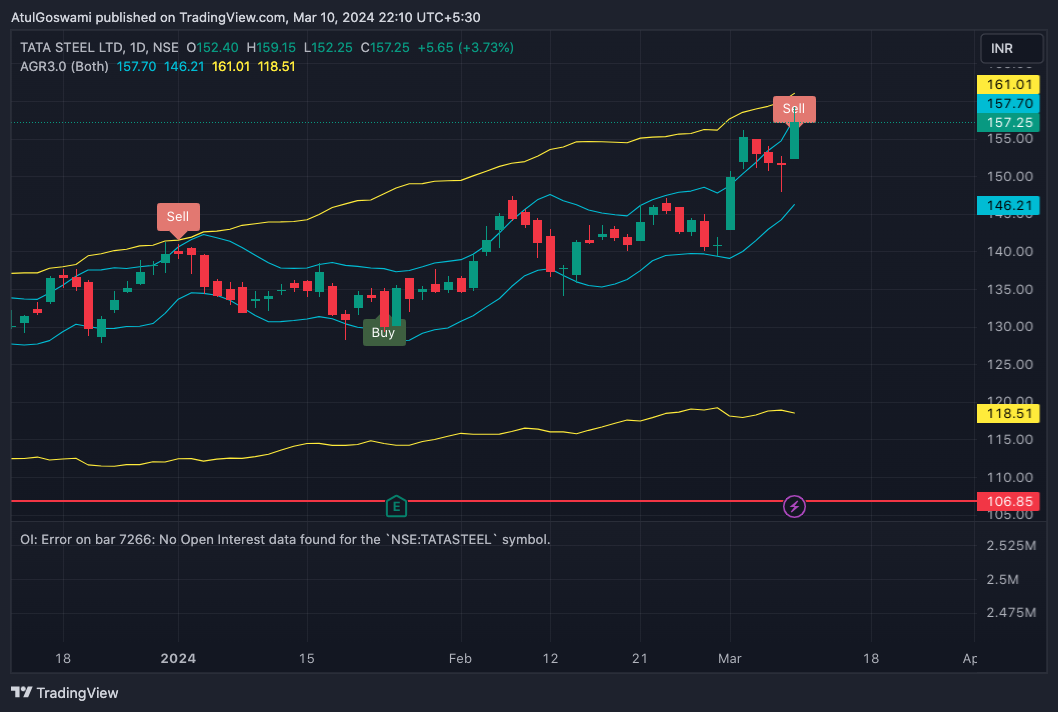
Task: Click the AGR legend value 118.51
Action: [276, 66]
